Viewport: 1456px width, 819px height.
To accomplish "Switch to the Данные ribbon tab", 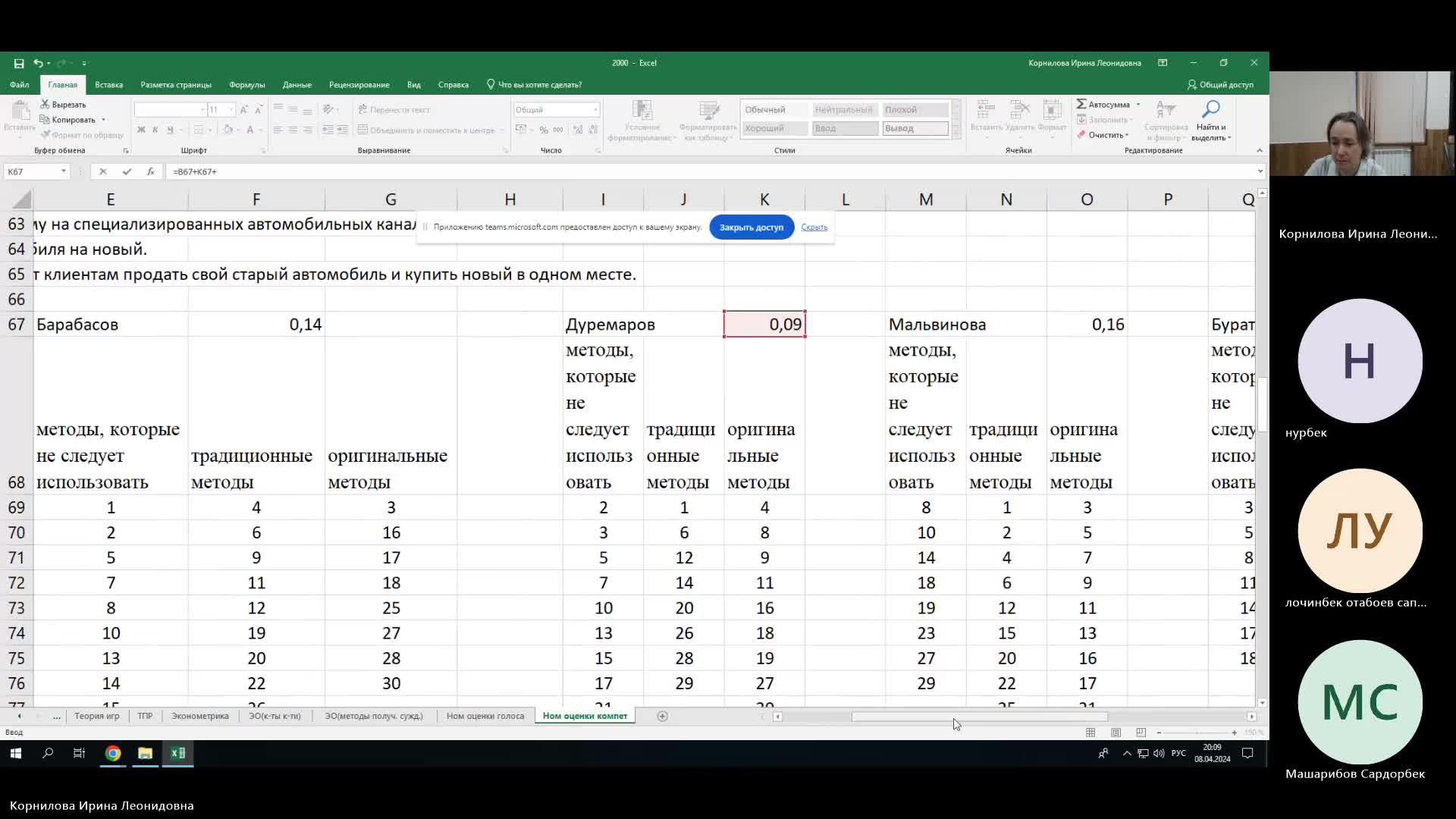I will click(x=297, y=85).
